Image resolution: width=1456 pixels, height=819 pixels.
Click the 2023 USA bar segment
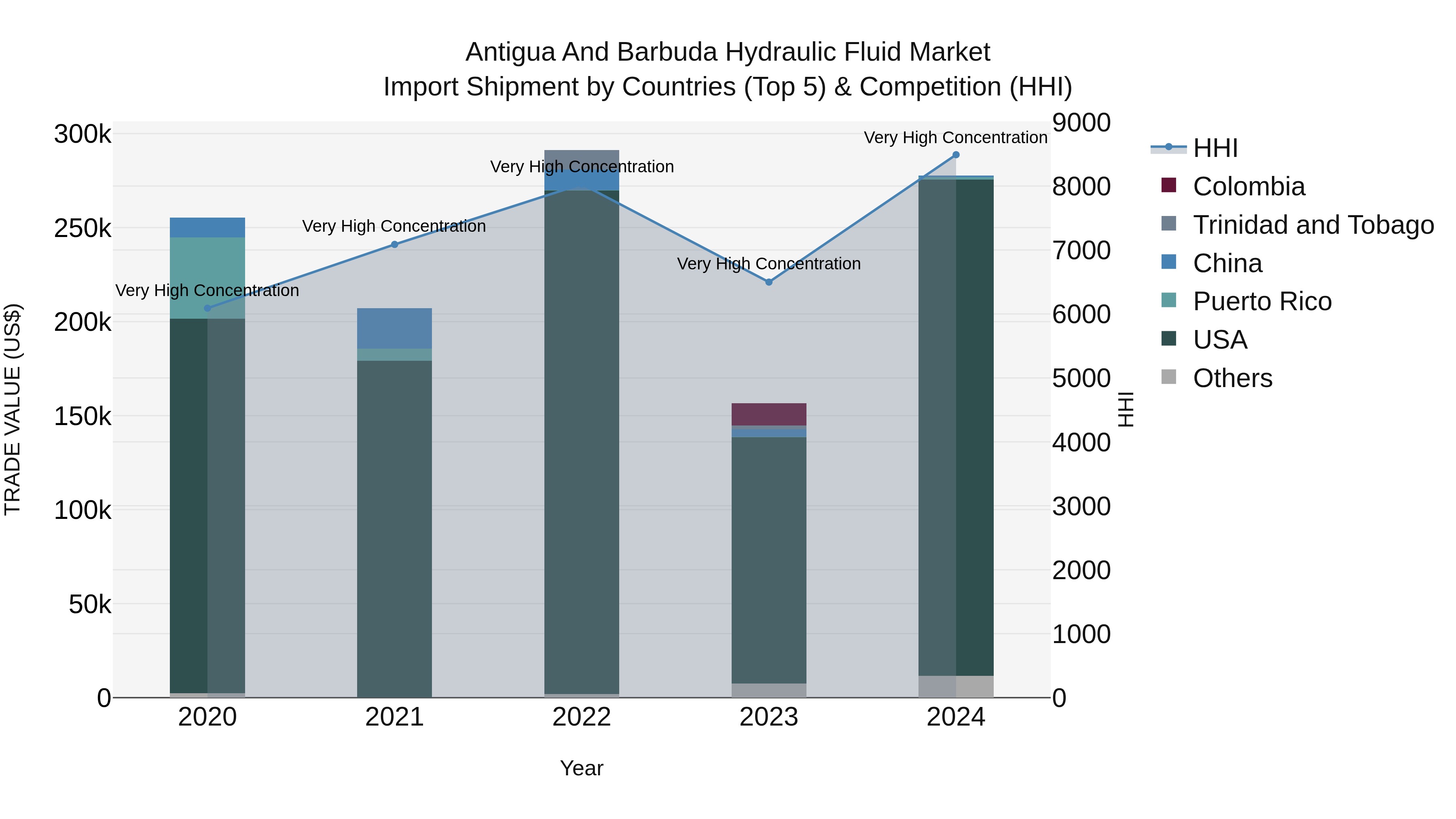[769, 560]
